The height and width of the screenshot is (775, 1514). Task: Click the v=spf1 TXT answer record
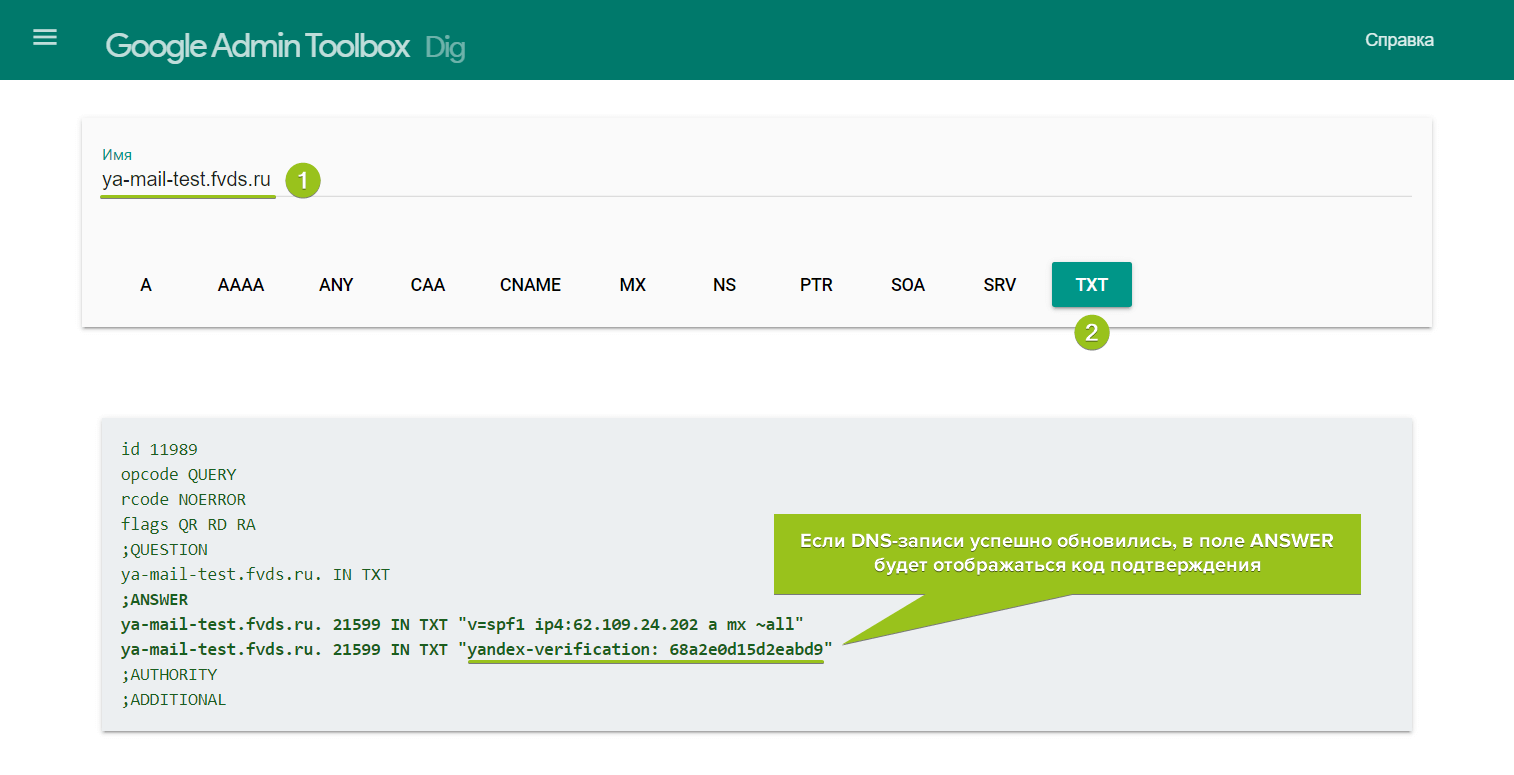pos(462,625)
